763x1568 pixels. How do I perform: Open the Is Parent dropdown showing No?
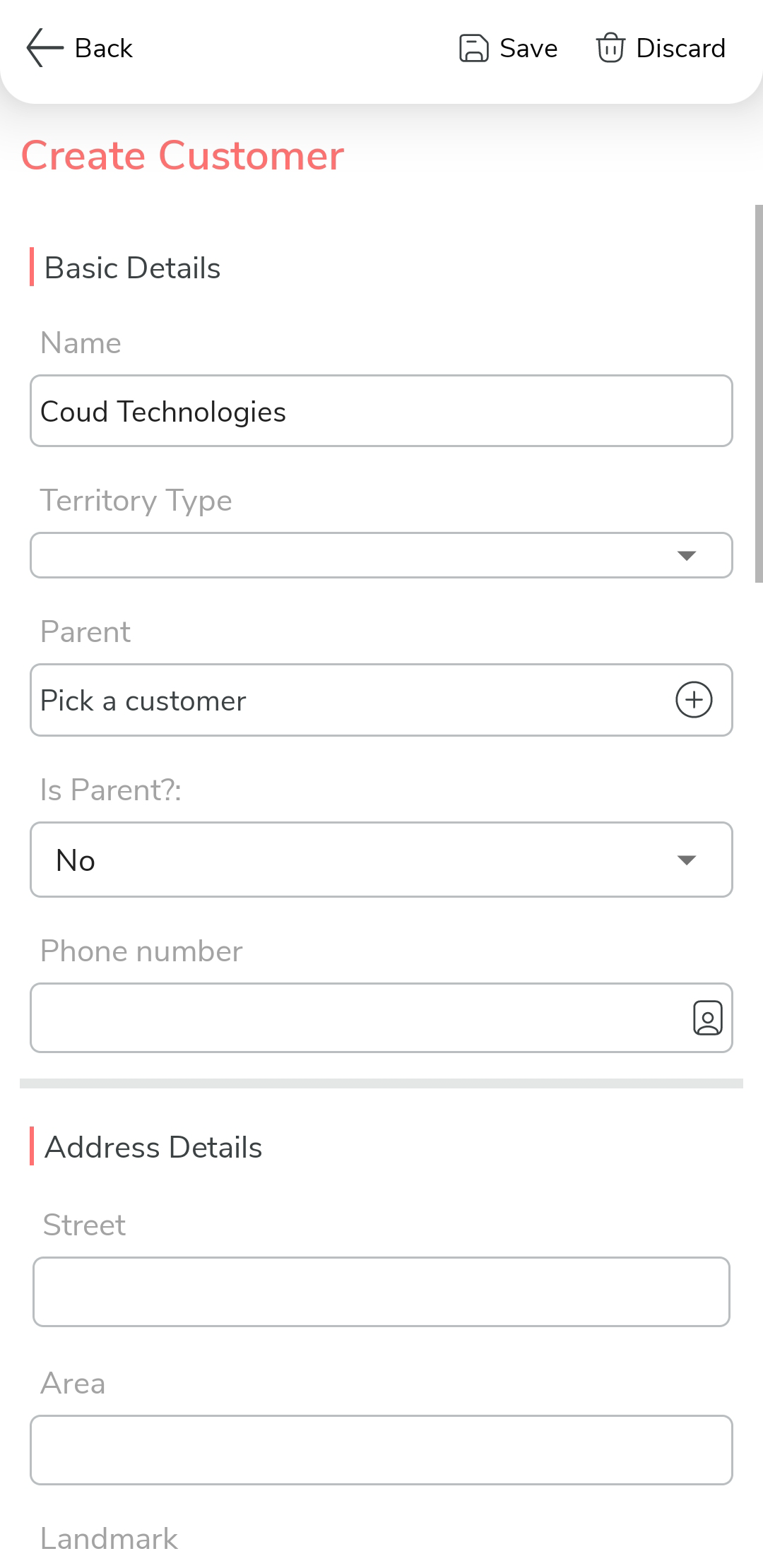381,860
